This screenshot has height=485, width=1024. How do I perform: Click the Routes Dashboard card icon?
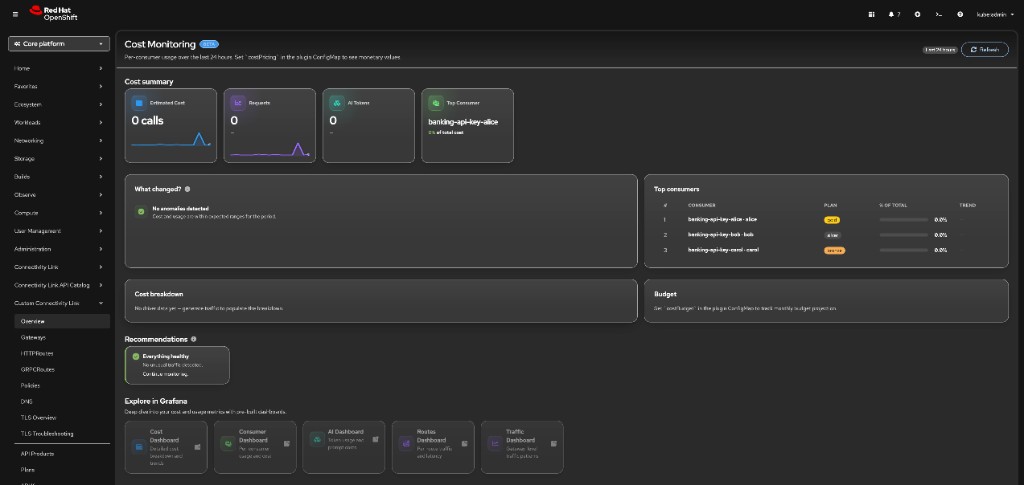pos(406,443)
